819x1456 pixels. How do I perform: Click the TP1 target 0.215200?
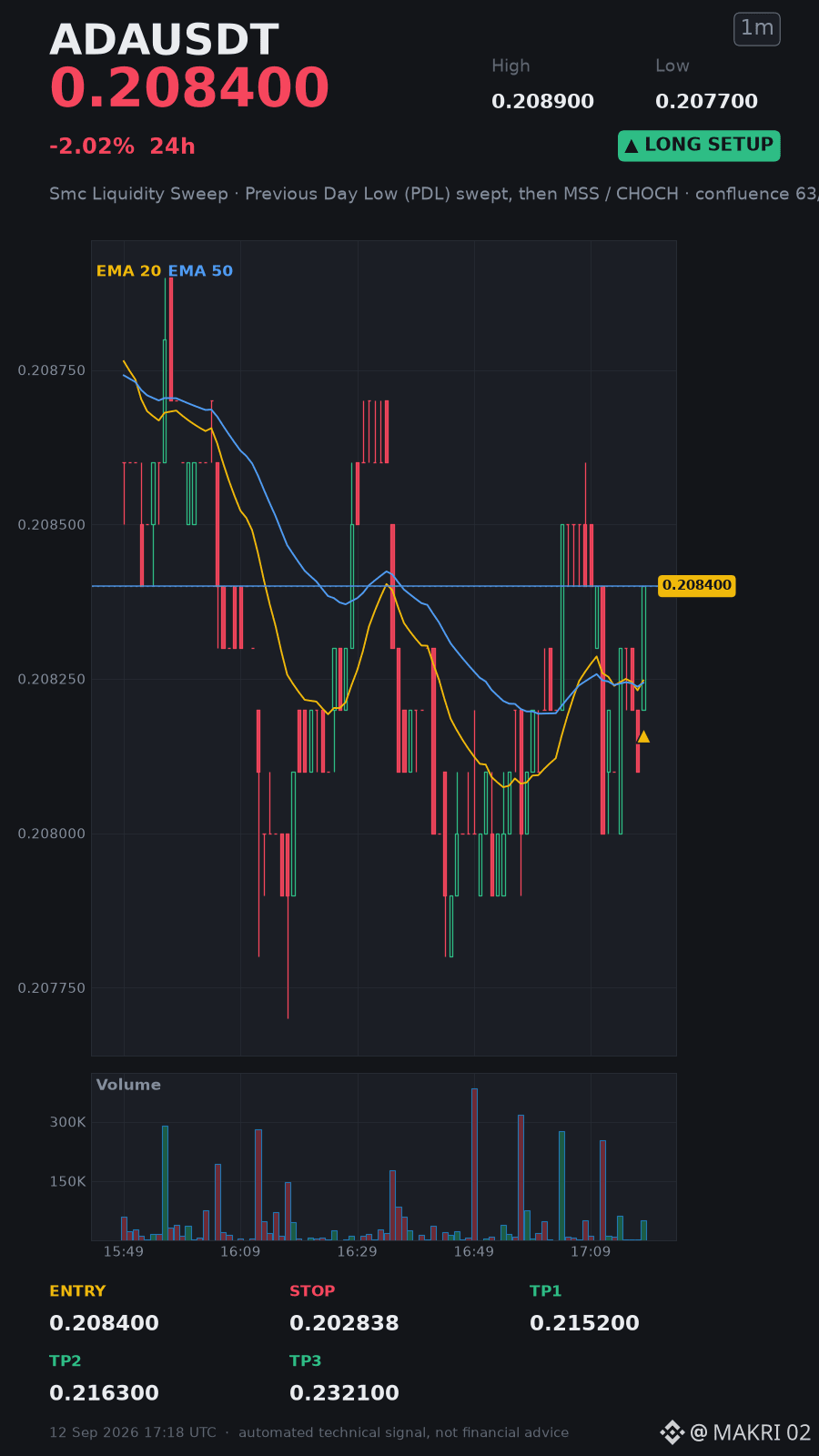(584, 1323)
